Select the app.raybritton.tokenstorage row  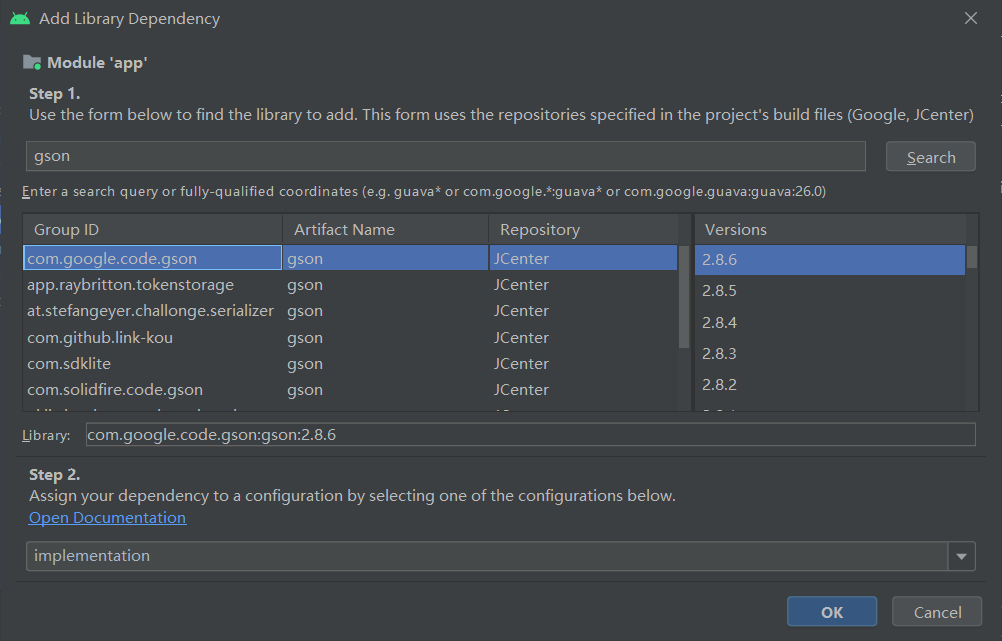click(350, 284)
